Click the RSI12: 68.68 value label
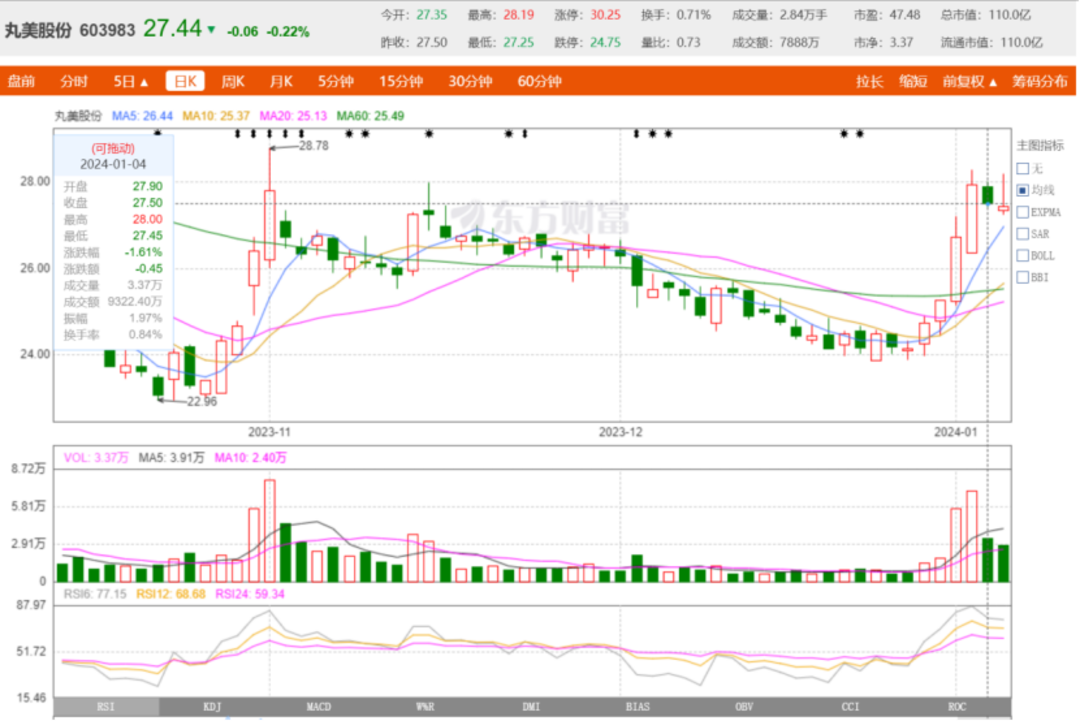 click(171, 594)
